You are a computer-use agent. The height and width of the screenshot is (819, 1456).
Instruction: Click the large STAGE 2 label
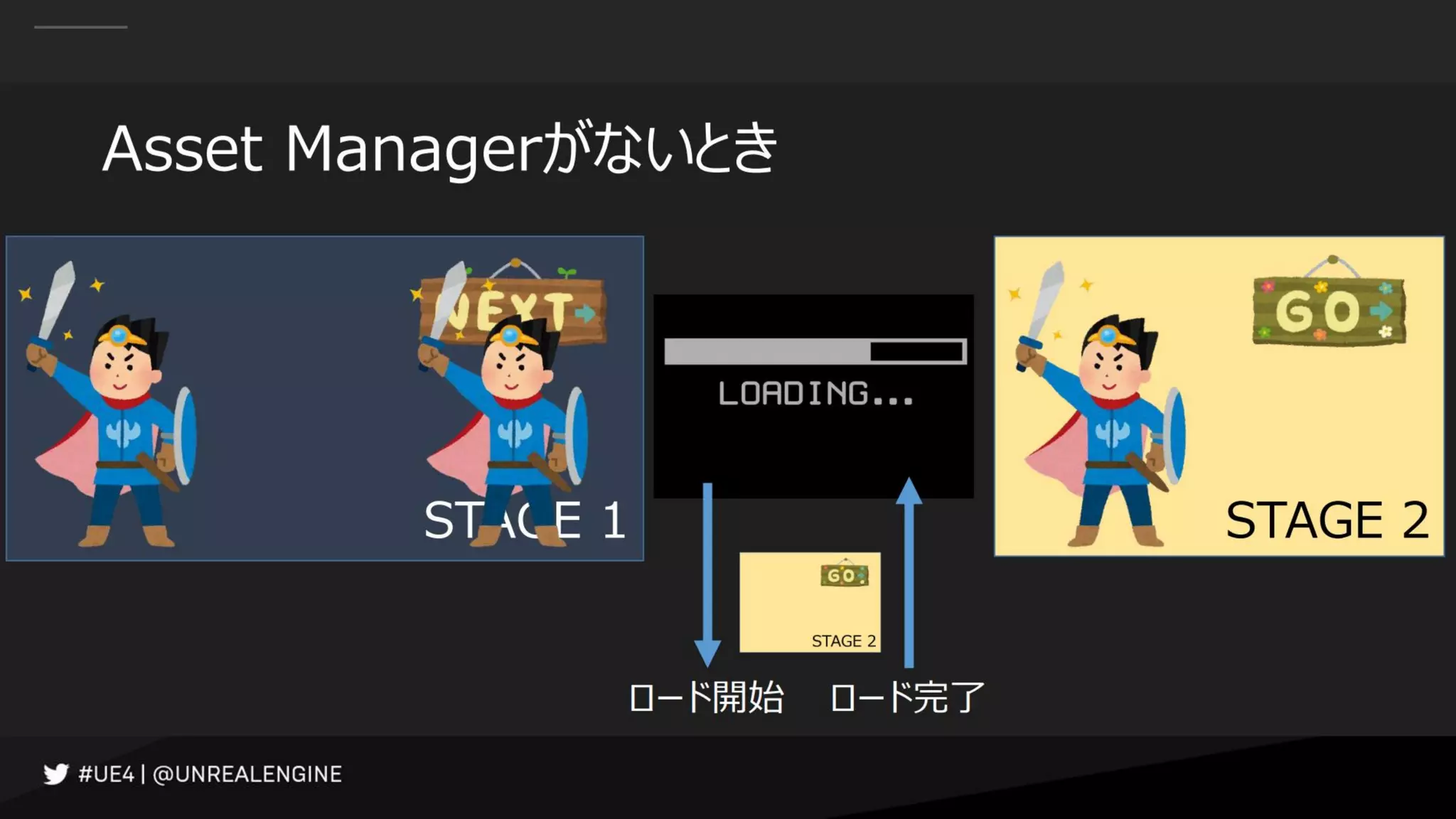(x=1327, y=520)
